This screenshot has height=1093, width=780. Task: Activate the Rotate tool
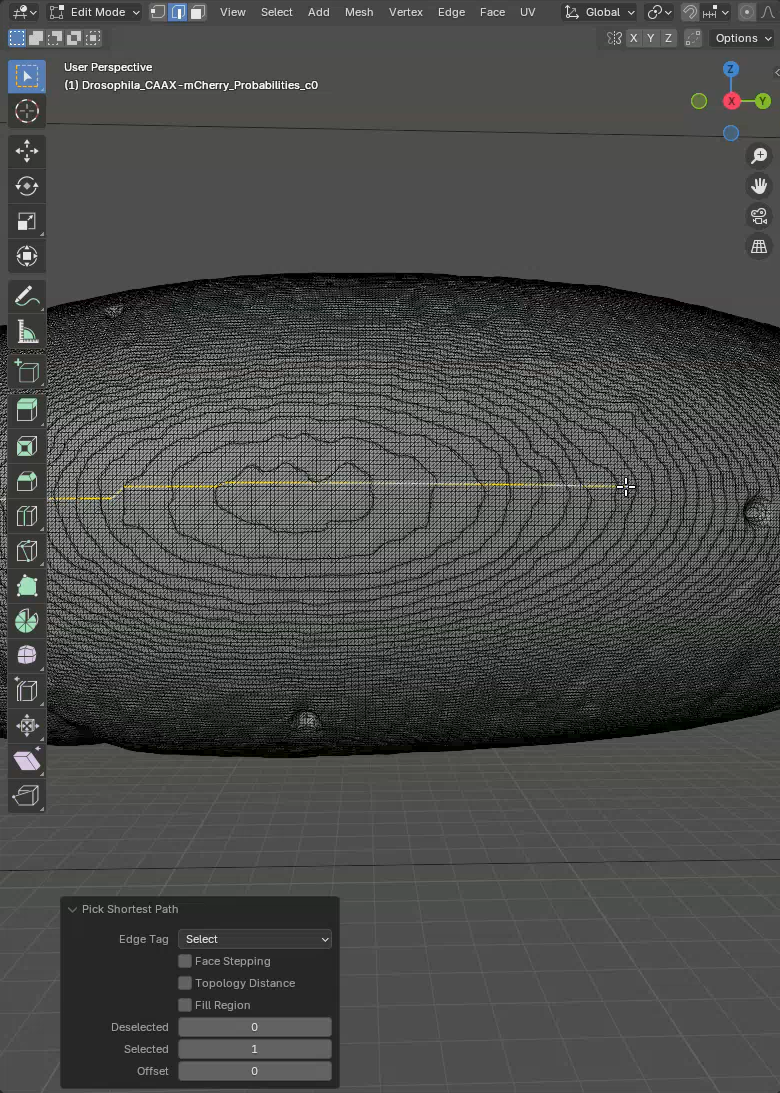[x=27, y=186]
